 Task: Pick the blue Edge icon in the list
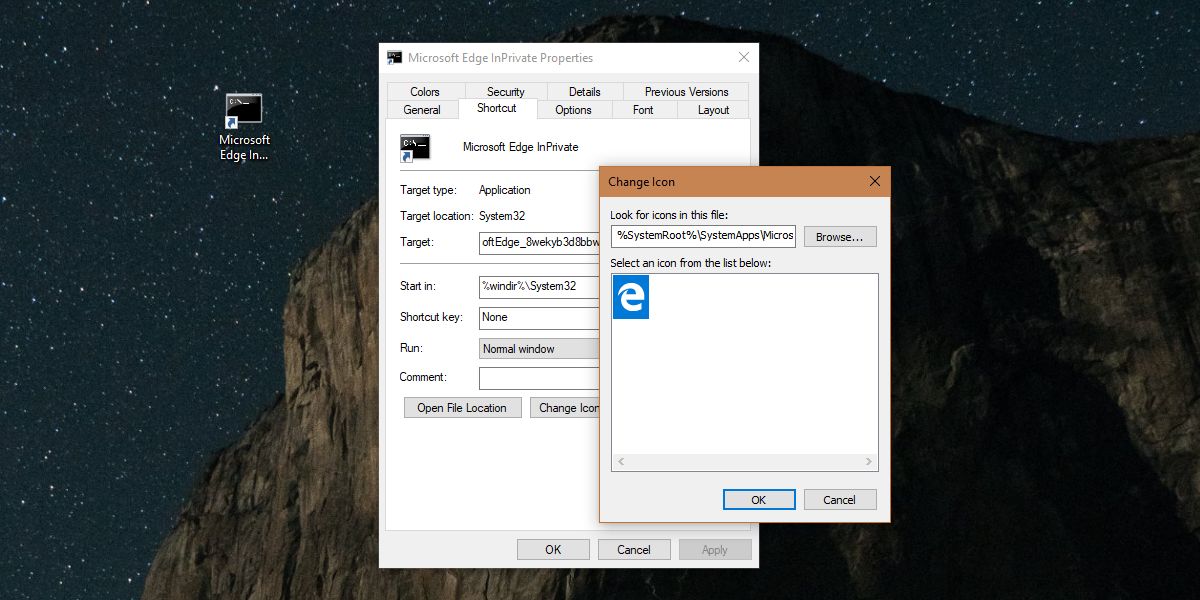(x=631, y=297)
